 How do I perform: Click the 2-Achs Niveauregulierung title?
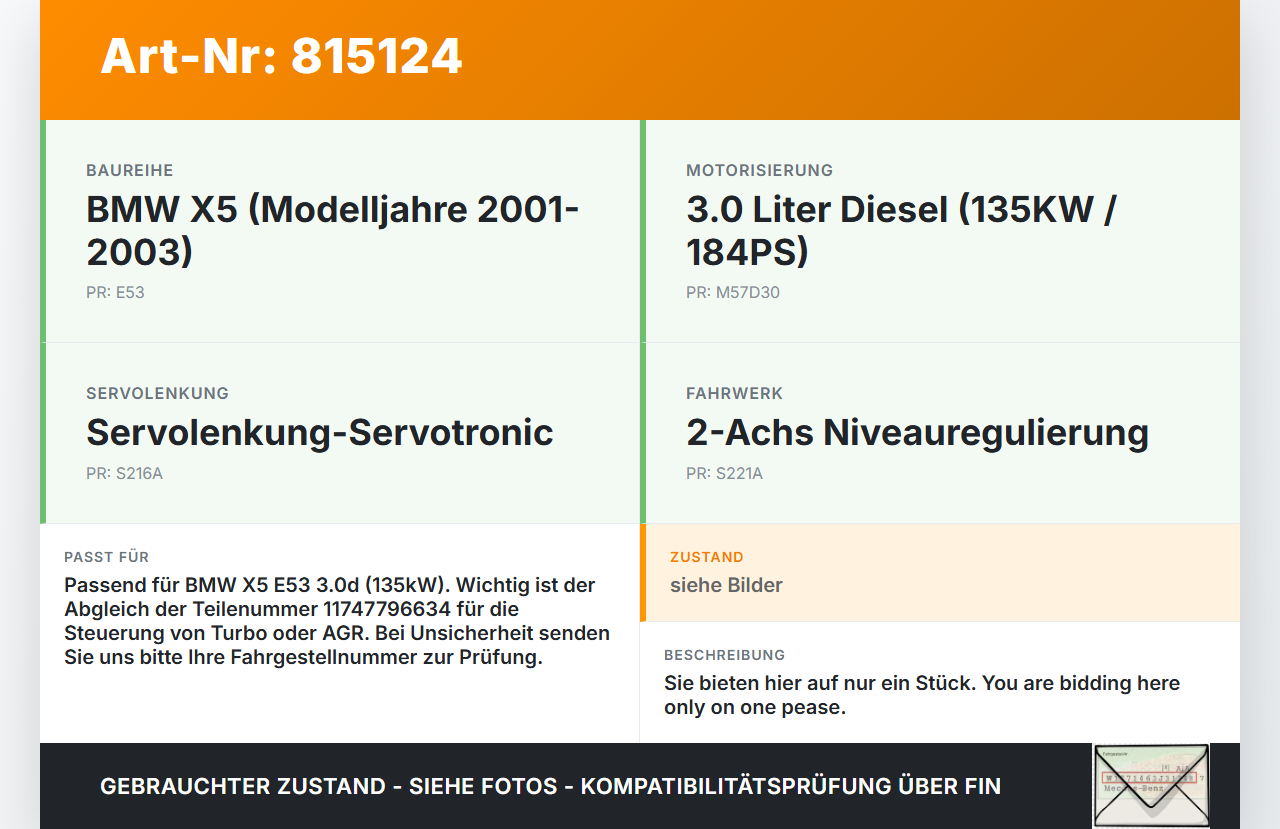[x=917, y=432]
